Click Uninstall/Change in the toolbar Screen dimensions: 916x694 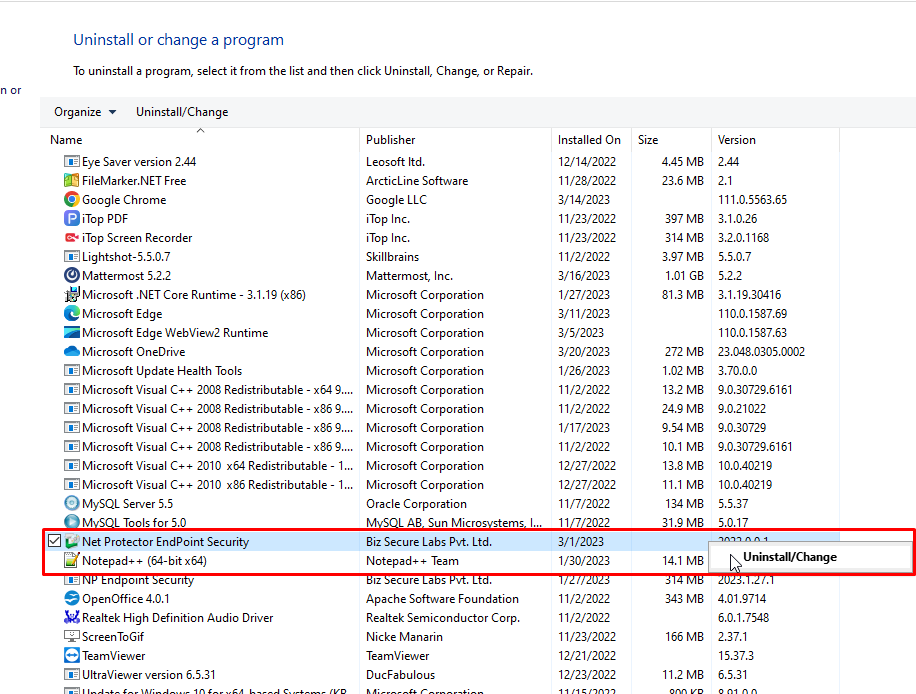[182, 112]
